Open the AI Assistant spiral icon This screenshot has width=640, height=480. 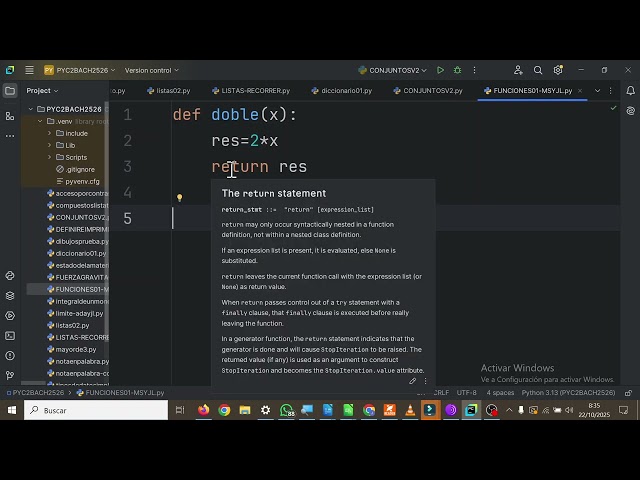point(631,111)
